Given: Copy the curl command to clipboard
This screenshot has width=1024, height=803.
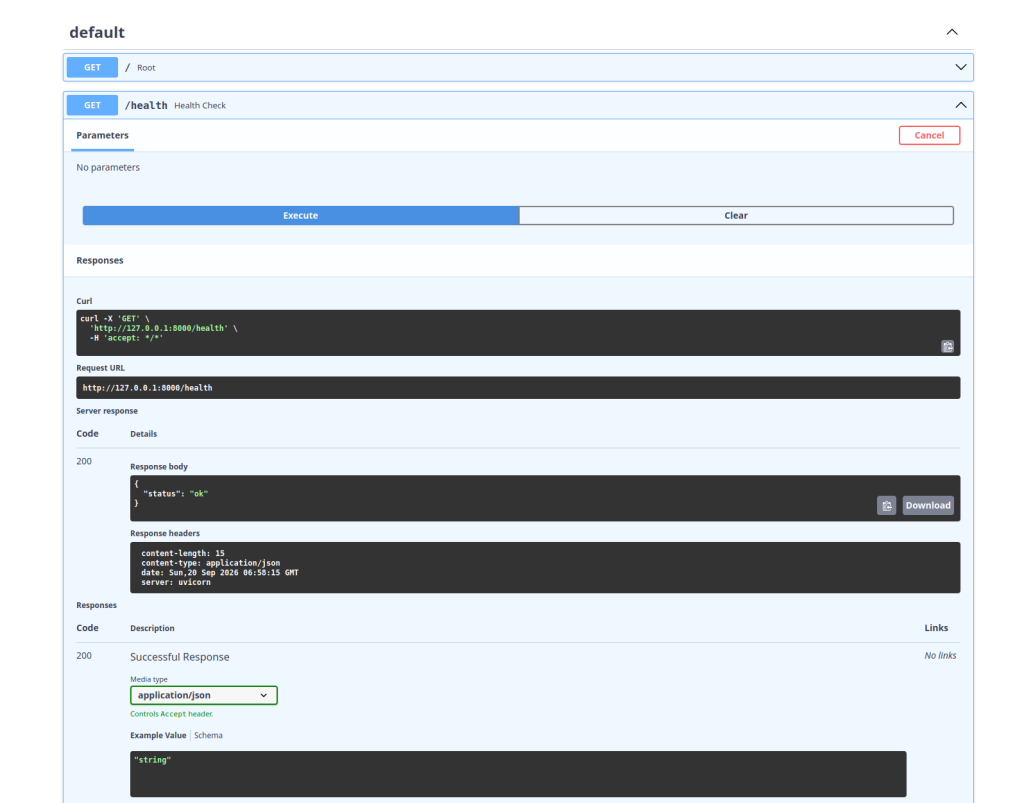Looking at the screenshot, I should [947, 347].
